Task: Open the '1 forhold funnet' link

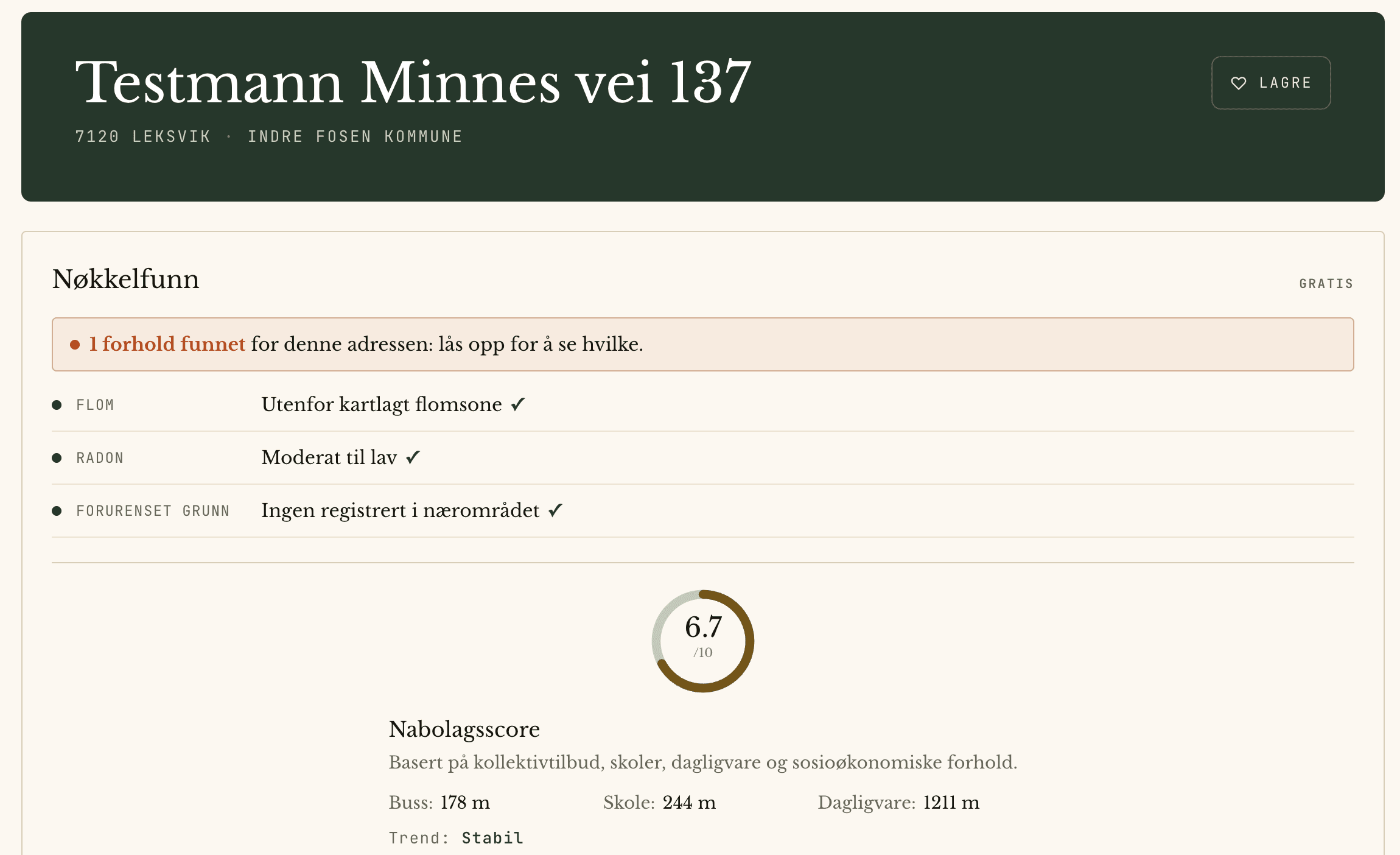Action: point(167,344)
